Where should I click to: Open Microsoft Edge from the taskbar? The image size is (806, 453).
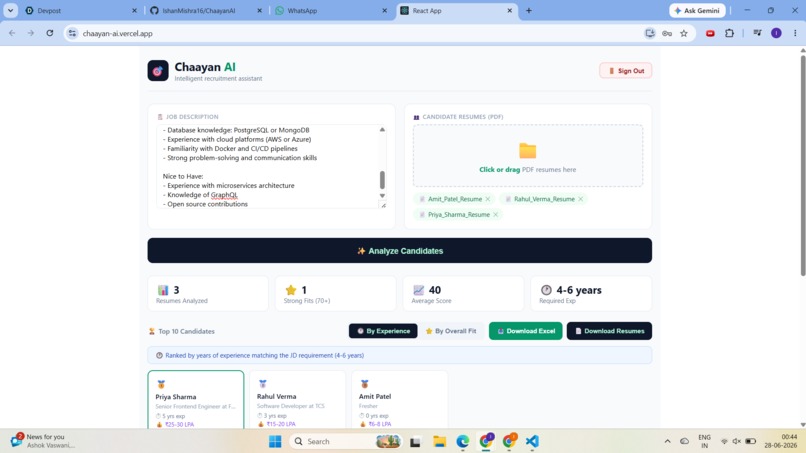463,441
